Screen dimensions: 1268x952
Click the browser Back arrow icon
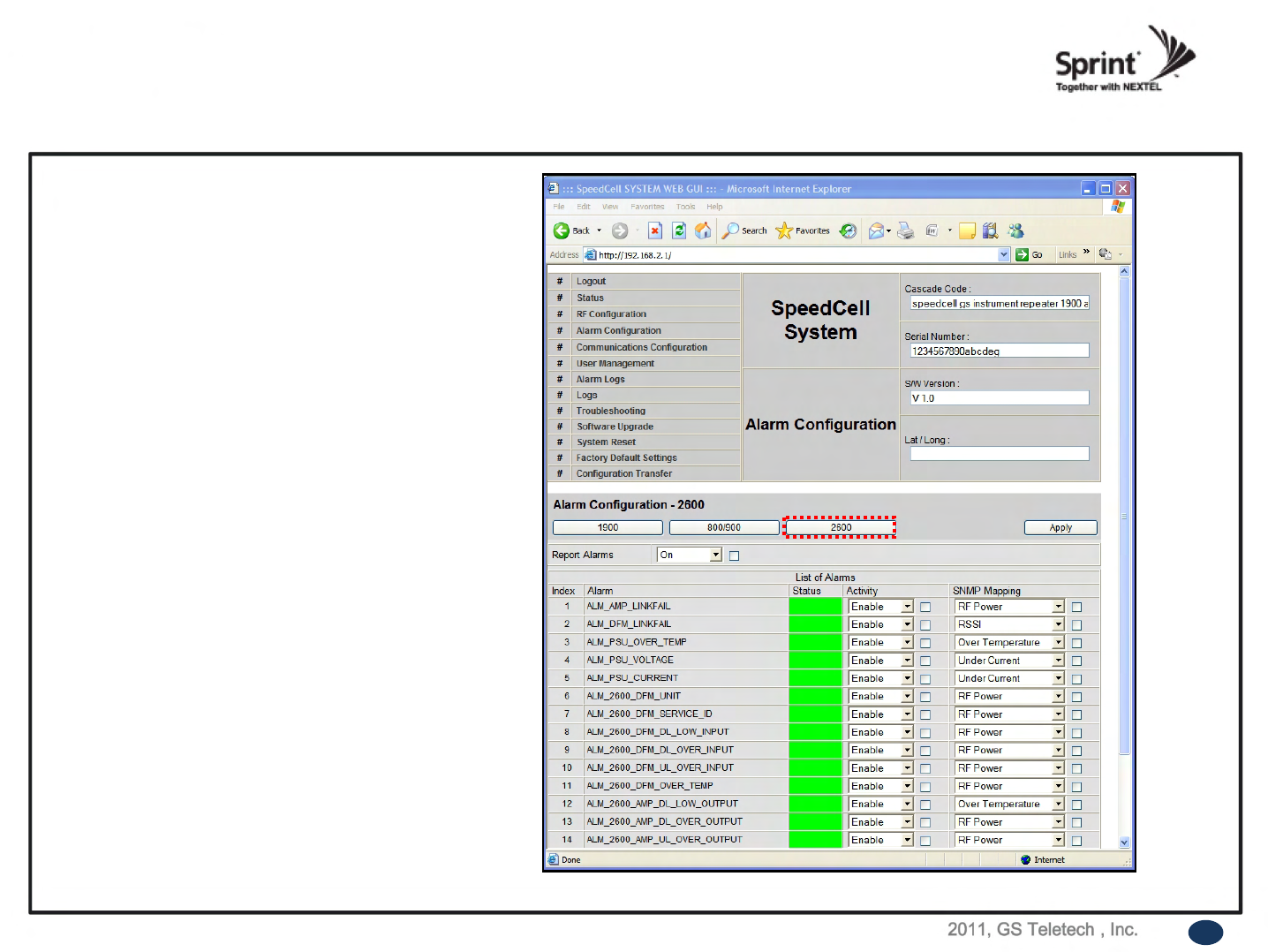562,230
